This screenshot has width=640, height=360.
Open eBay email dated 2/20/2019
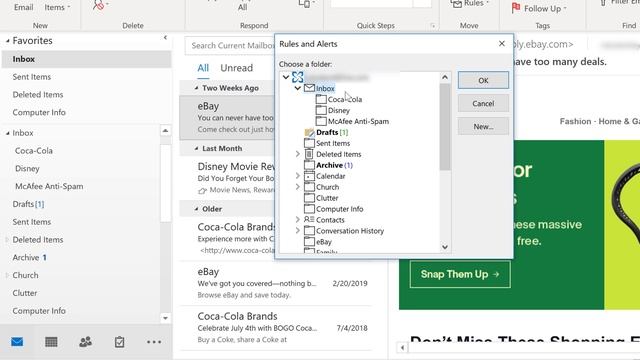tap(276, 283)
